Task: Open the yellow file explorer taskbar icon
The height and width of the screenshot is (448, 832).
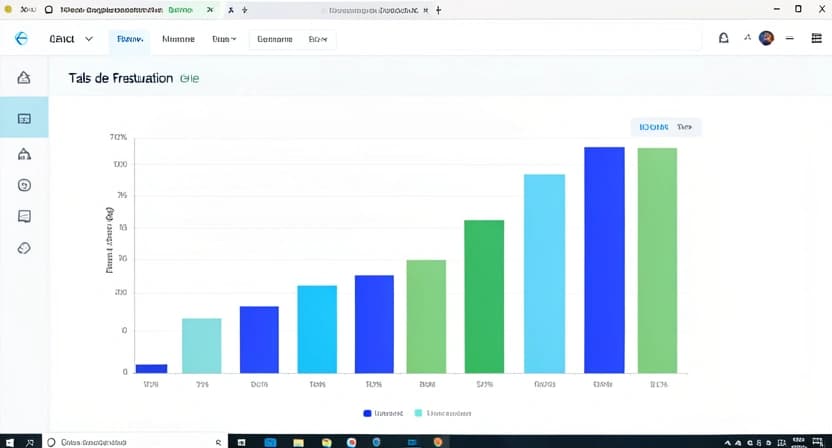Action: pos(298,442)
